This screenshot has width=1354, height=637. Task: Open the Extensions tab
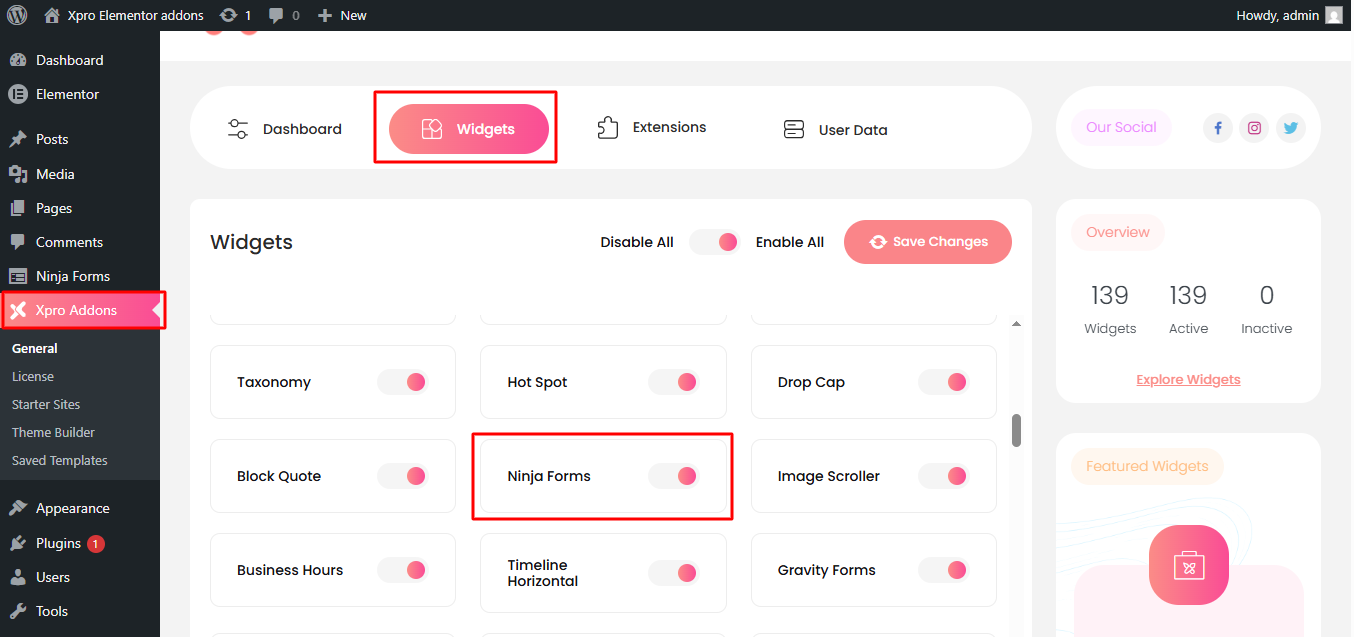pos(652,128)
